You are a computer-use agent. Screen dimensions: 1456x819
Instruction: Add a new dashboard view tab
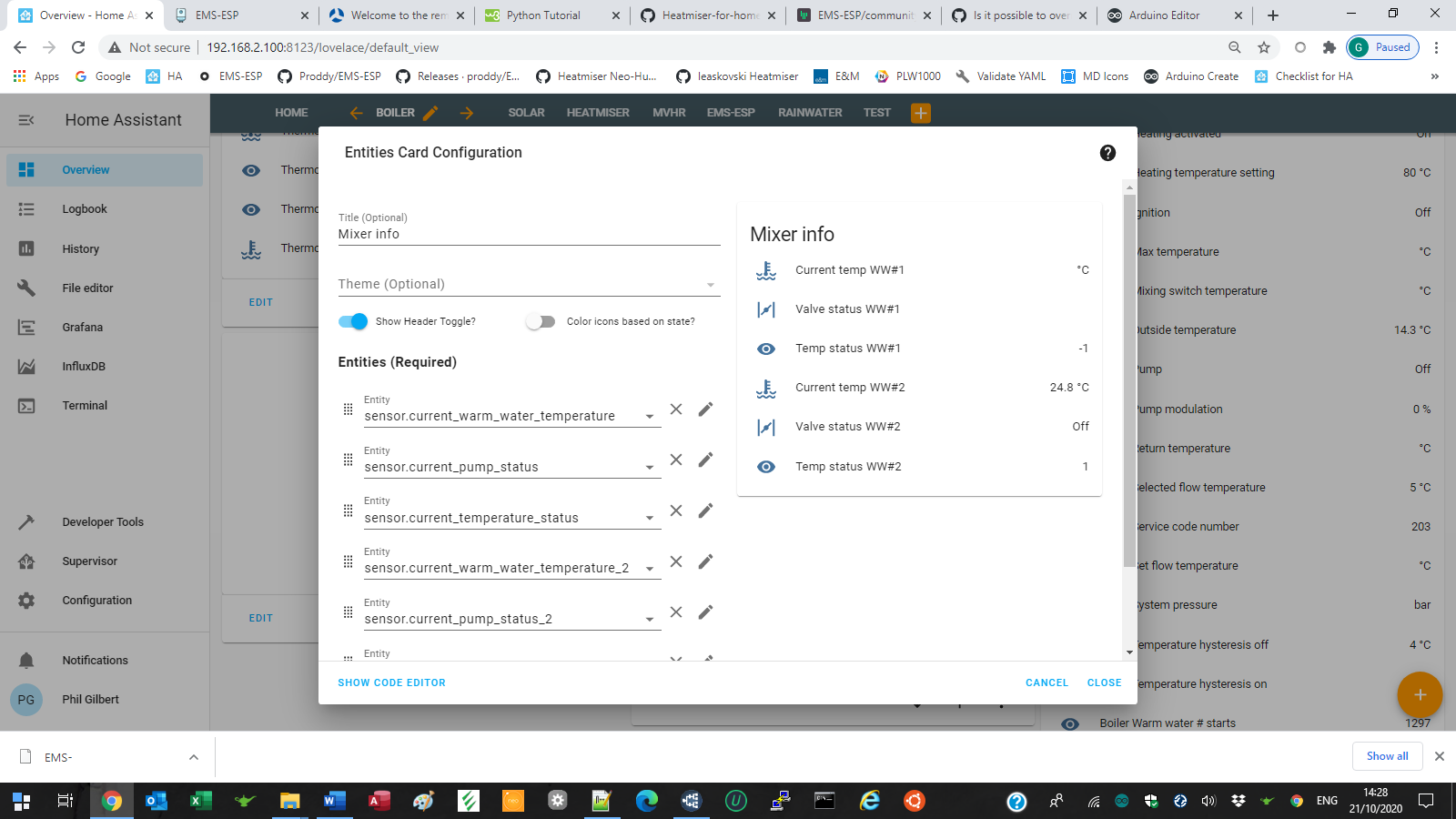pos(921,113)
